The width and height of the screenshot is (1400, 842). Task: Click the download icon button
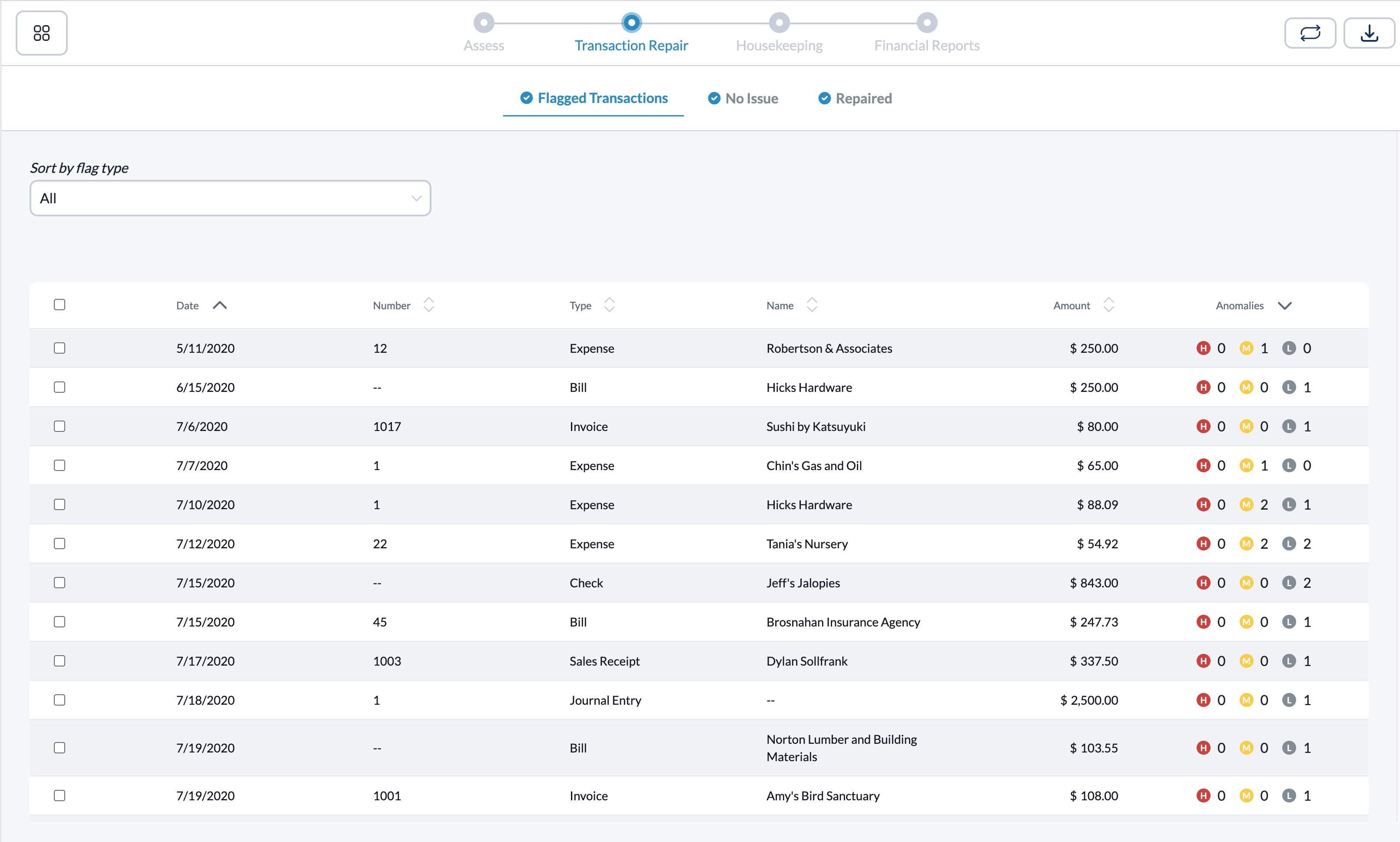pos(1369,33)
